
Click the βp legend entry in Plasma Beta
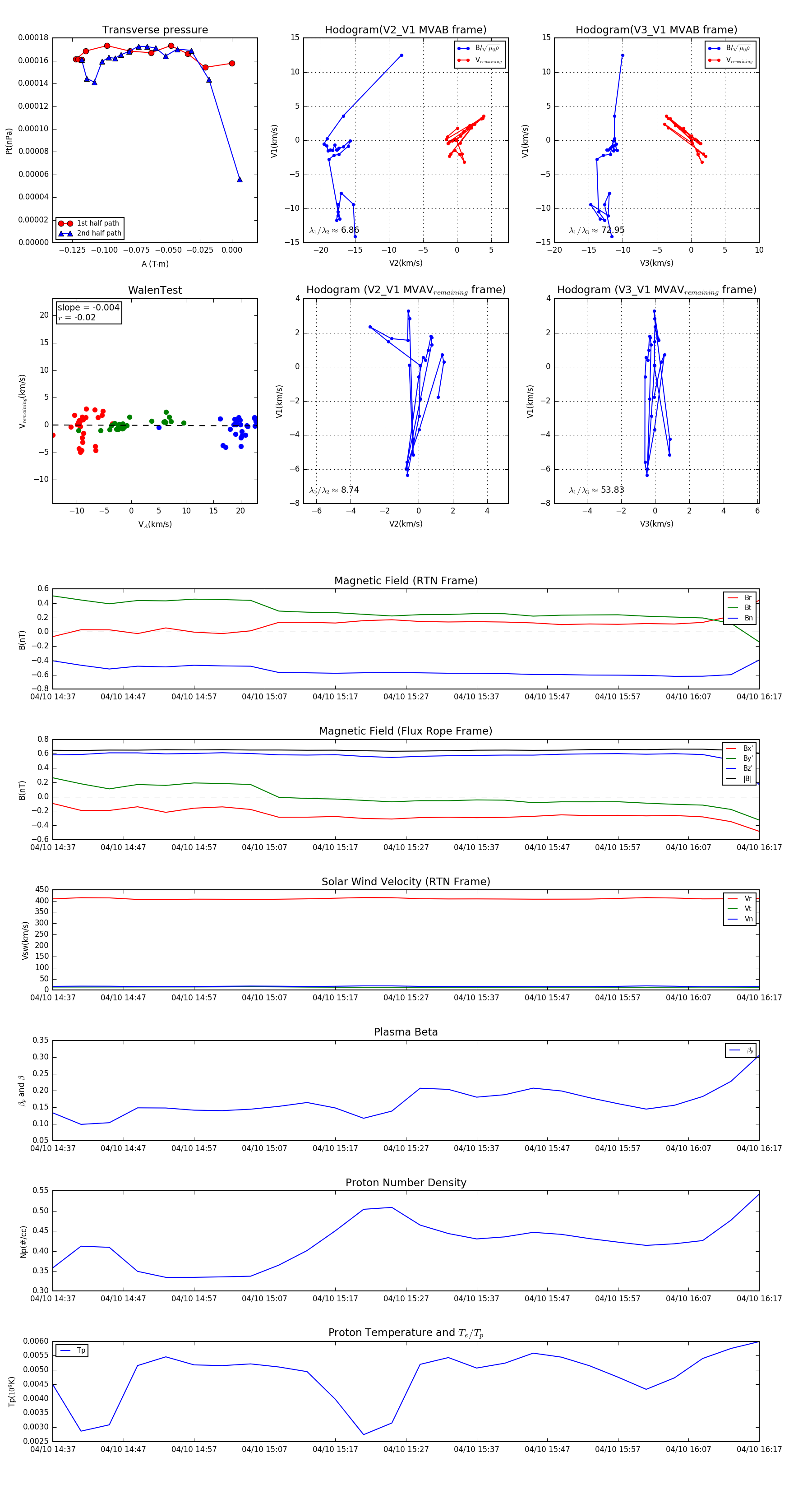coord(741,1050)
